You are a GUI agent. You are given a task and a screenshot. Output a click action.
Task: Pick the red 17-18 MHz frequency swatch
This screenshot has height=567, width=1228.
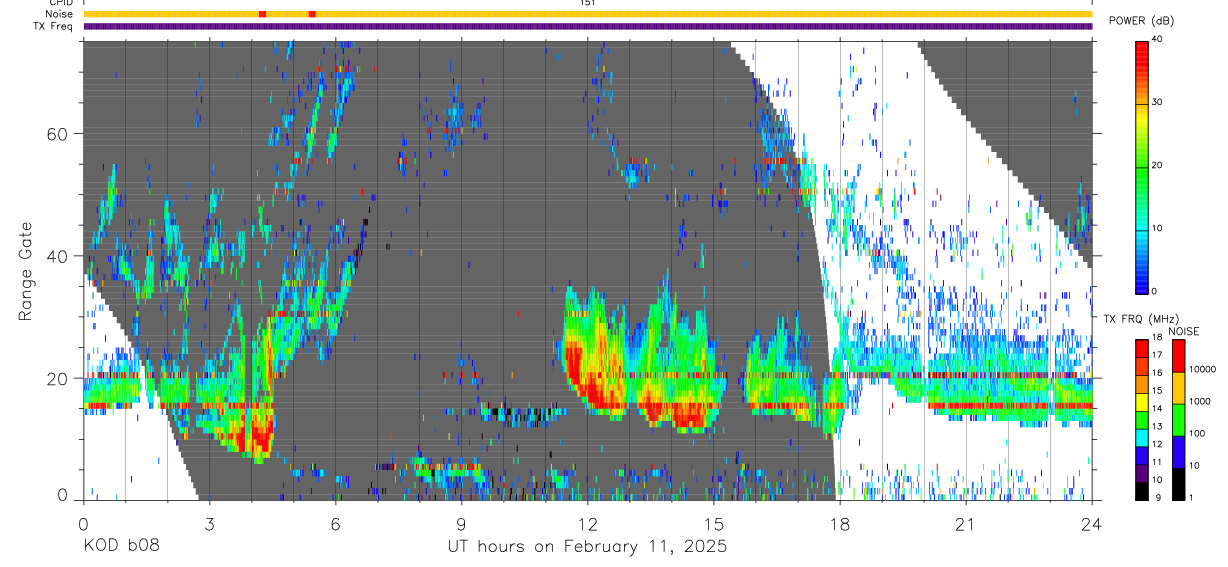click(x=1143, y=347)
